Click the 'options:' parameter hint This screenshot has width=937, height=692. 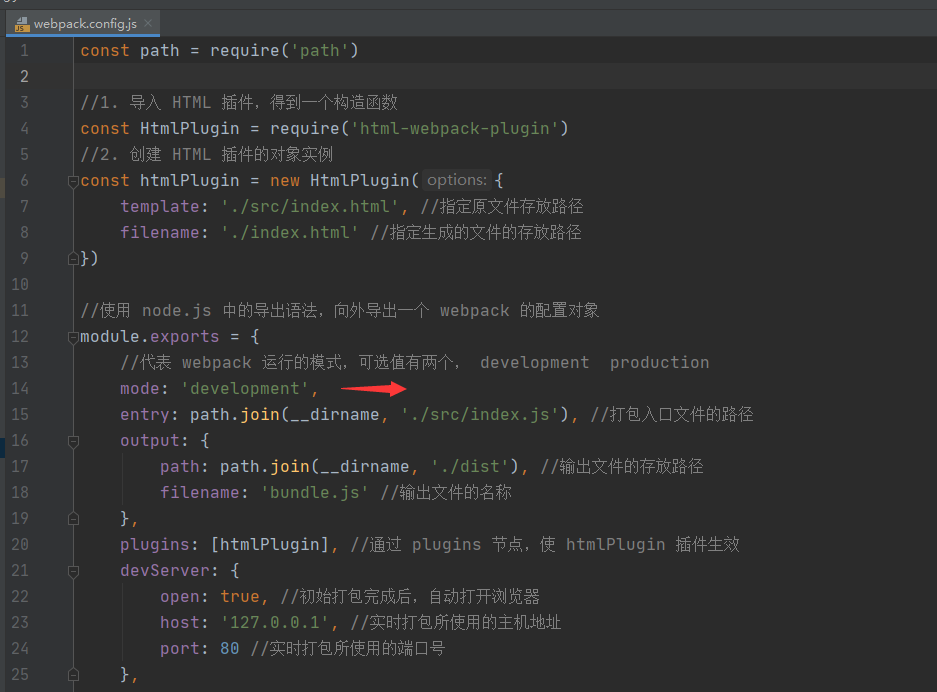point(457,180)
